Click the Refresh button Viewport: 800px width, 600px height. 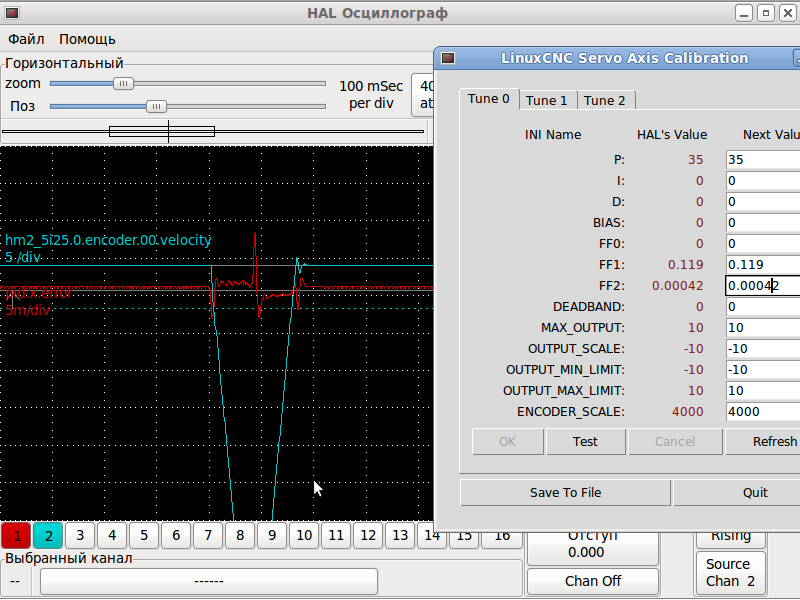click(770, 441)
